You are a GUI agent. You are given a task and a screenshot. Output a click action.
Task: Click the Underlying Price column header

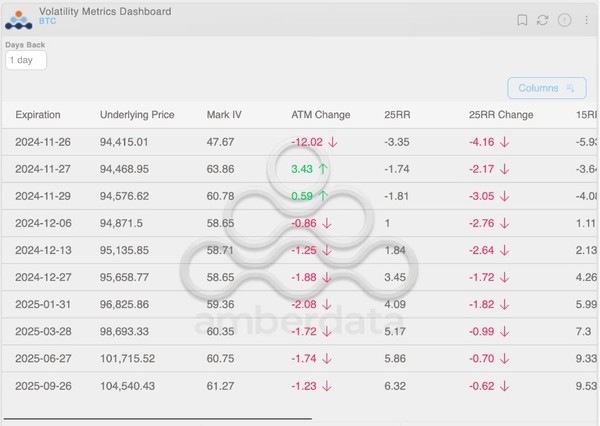tap(137, 115)
